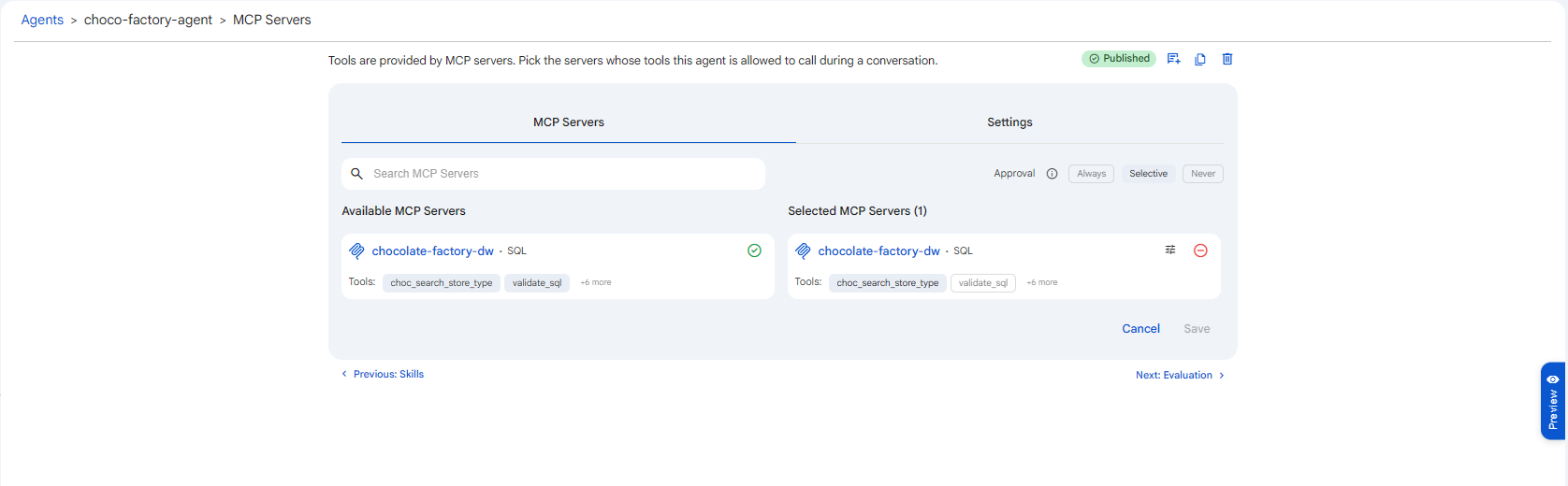Set approval mode to Selective
This screenshot has height=486, width=1568.
pos(1148,174)
